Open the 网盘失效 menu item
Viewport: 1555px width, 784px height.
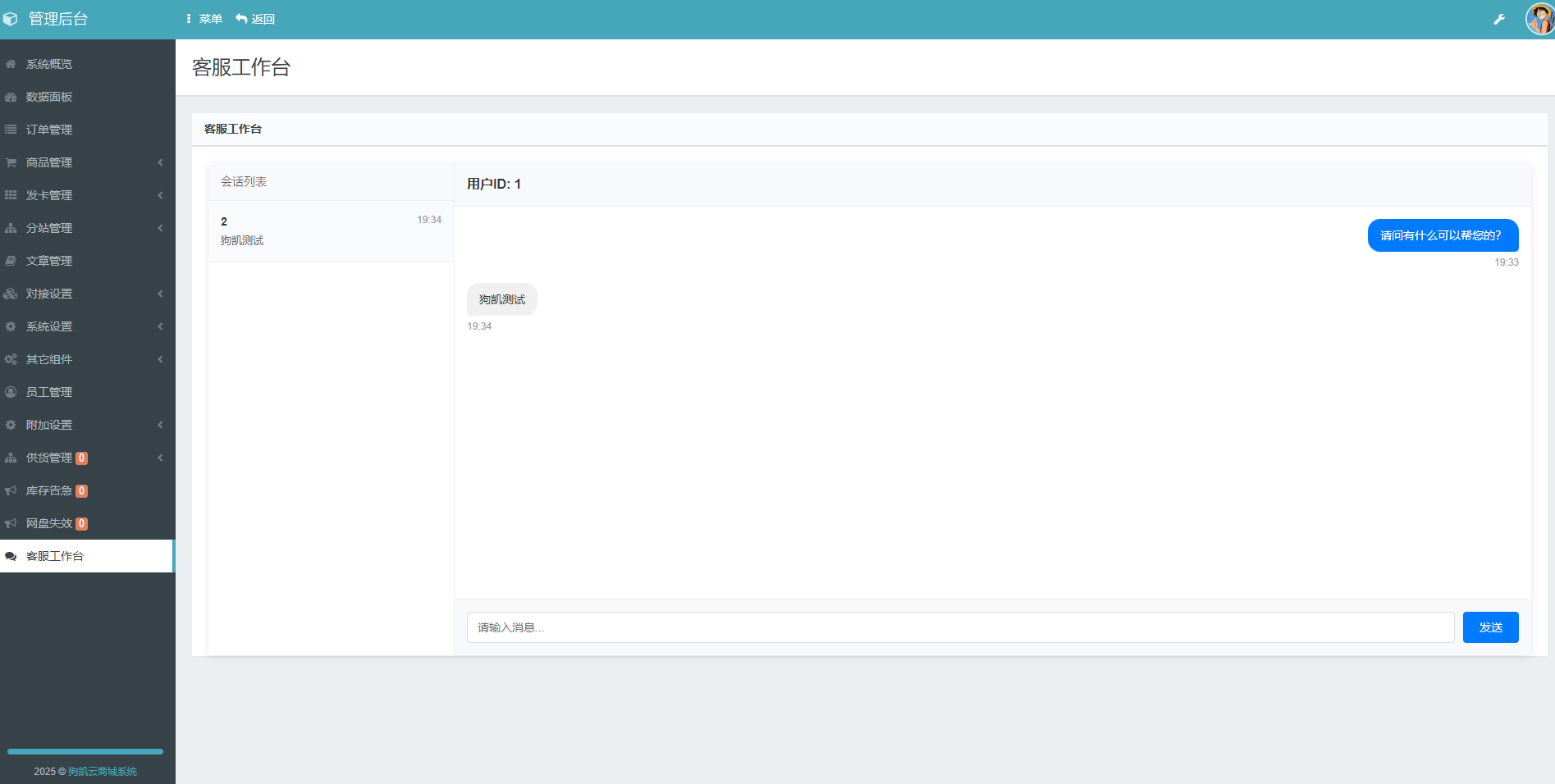pos(49,523)
